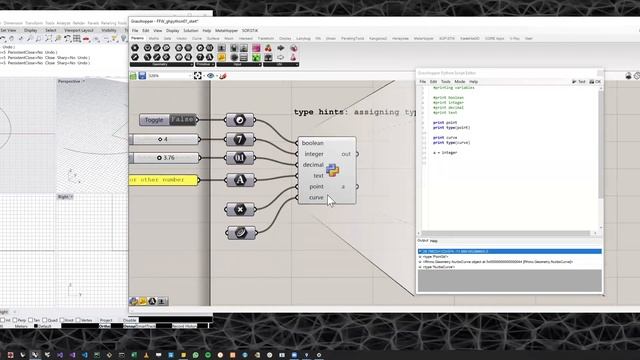Select the Text 'A' parameter icon in Primitive panel
640x360 pixels.
point(209,58)
